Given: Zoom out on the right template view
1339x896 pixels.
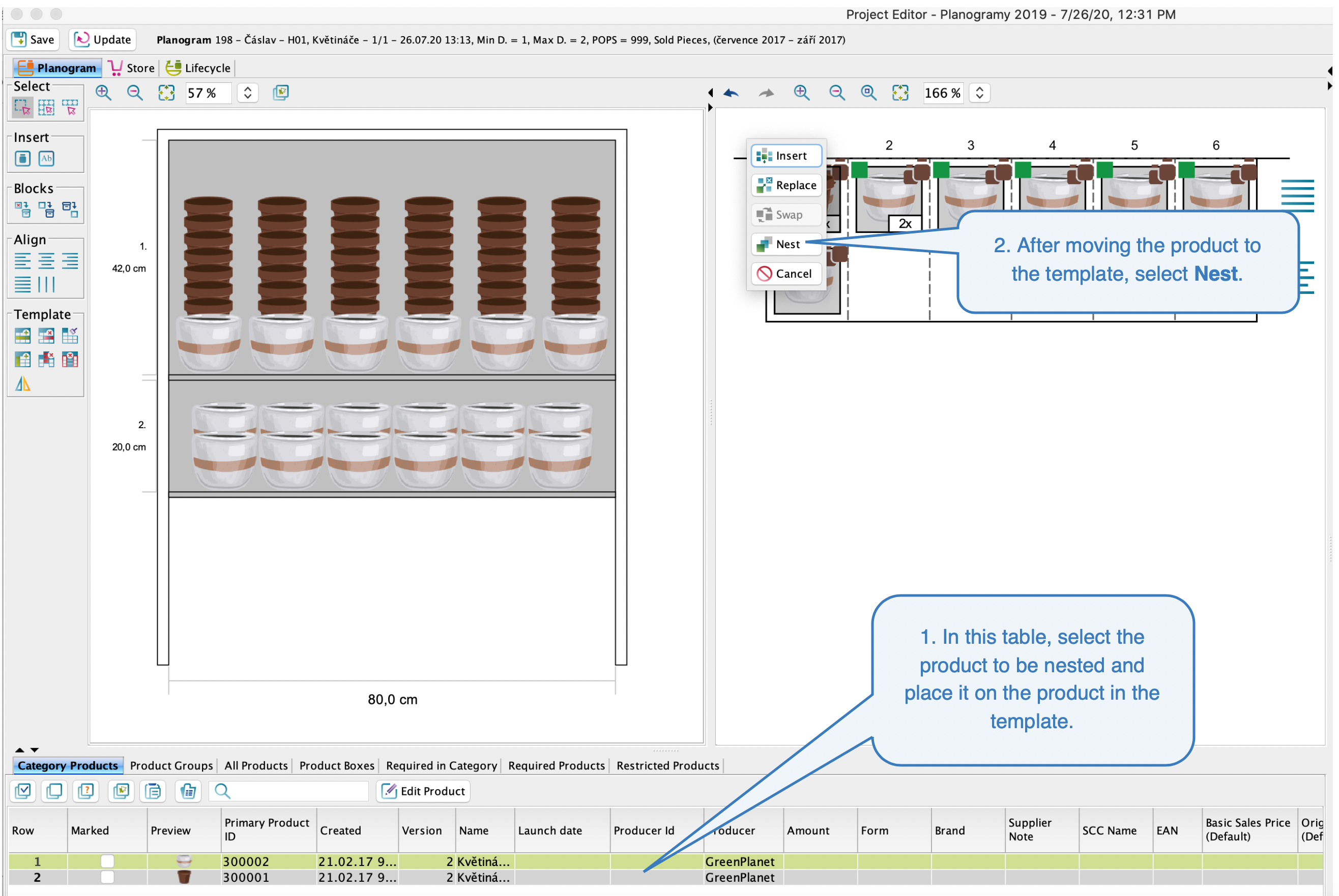Looking at the screenshot, I should [837, 93].
